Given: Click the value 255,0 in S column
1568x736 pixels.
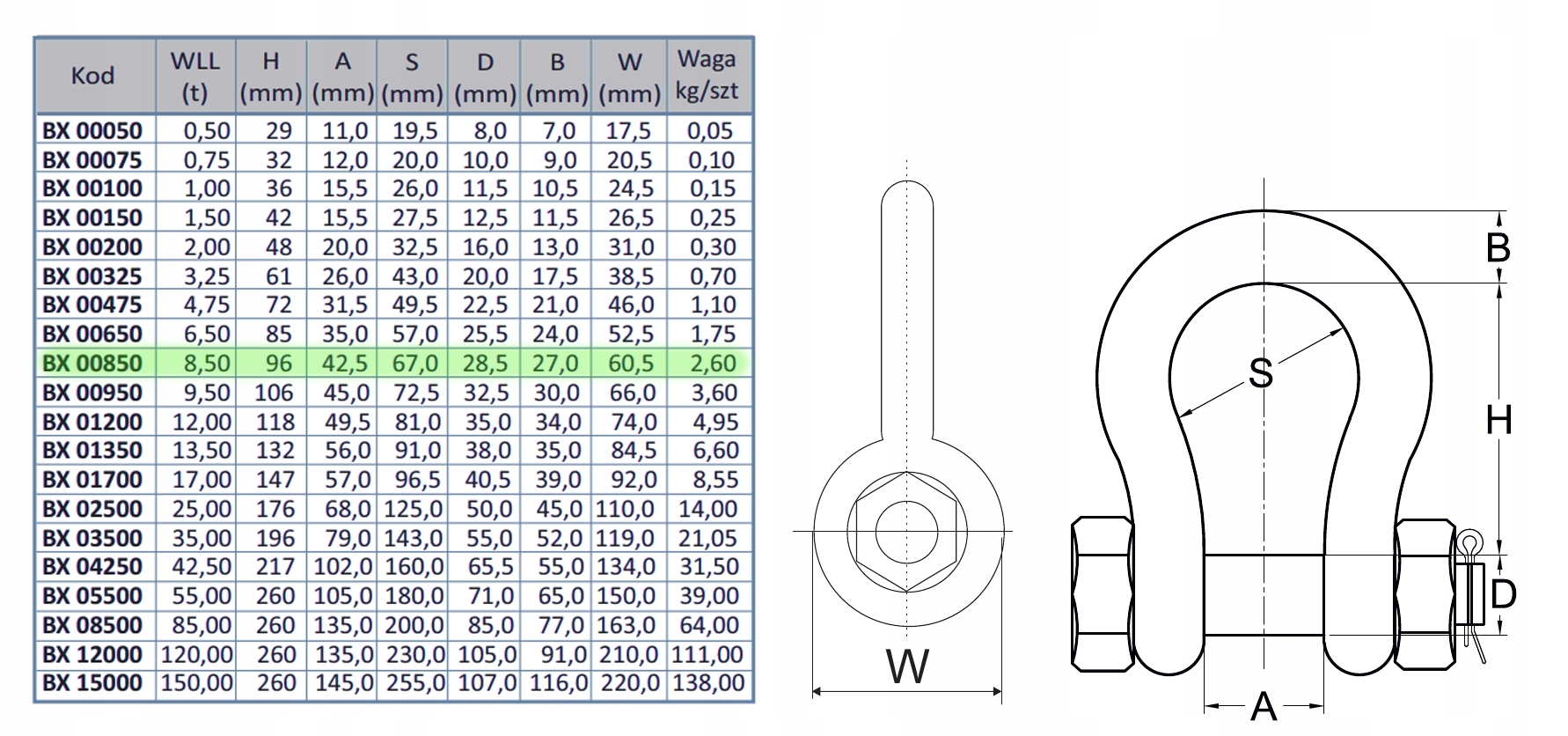Looking at the screenshot, I should (x=413, y=683).
